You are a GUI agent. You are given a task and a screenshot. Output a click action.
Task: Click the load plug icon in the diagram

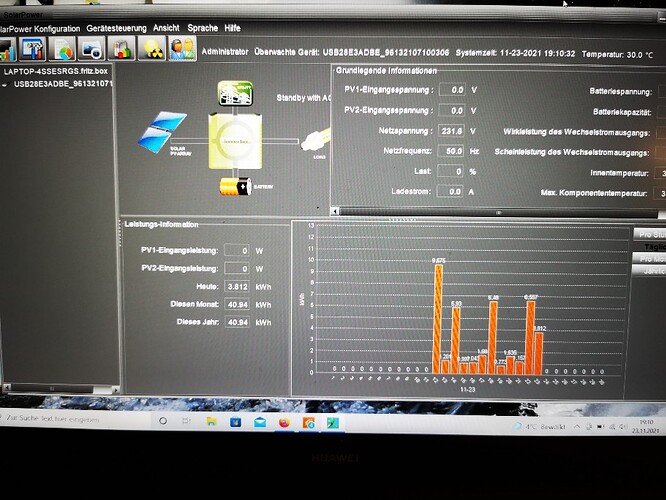coord(316,139)
